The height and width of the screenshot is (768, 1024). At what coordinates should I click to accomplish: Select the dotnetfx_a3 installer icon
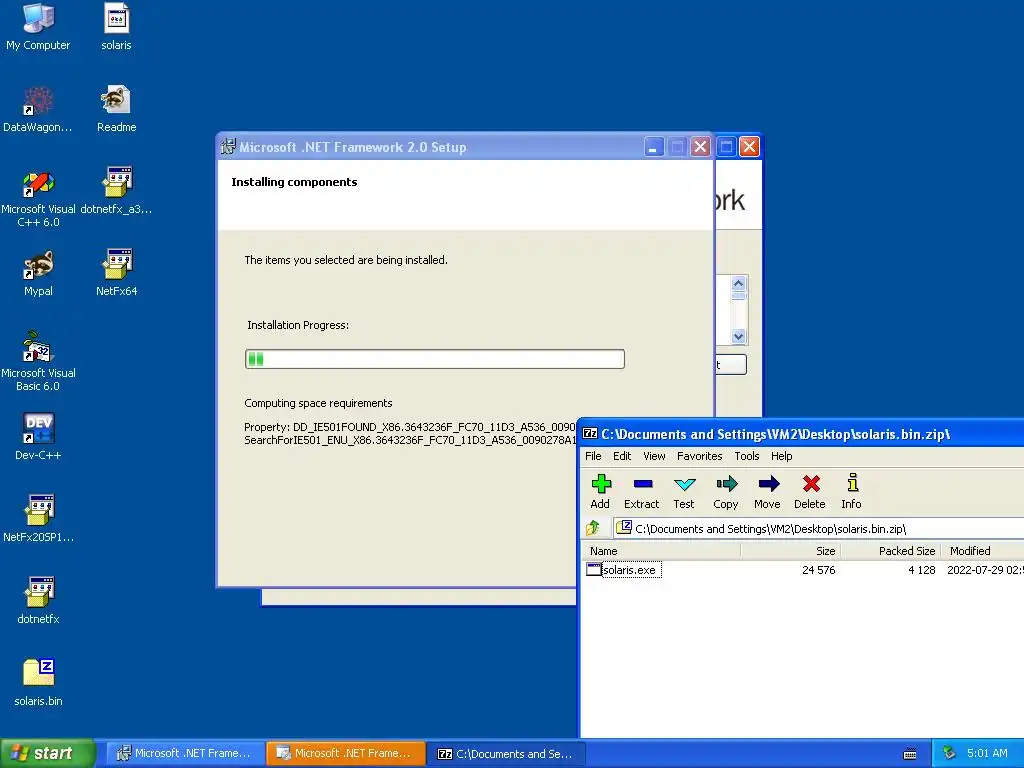pyautogui.click(x=116, y=192)
